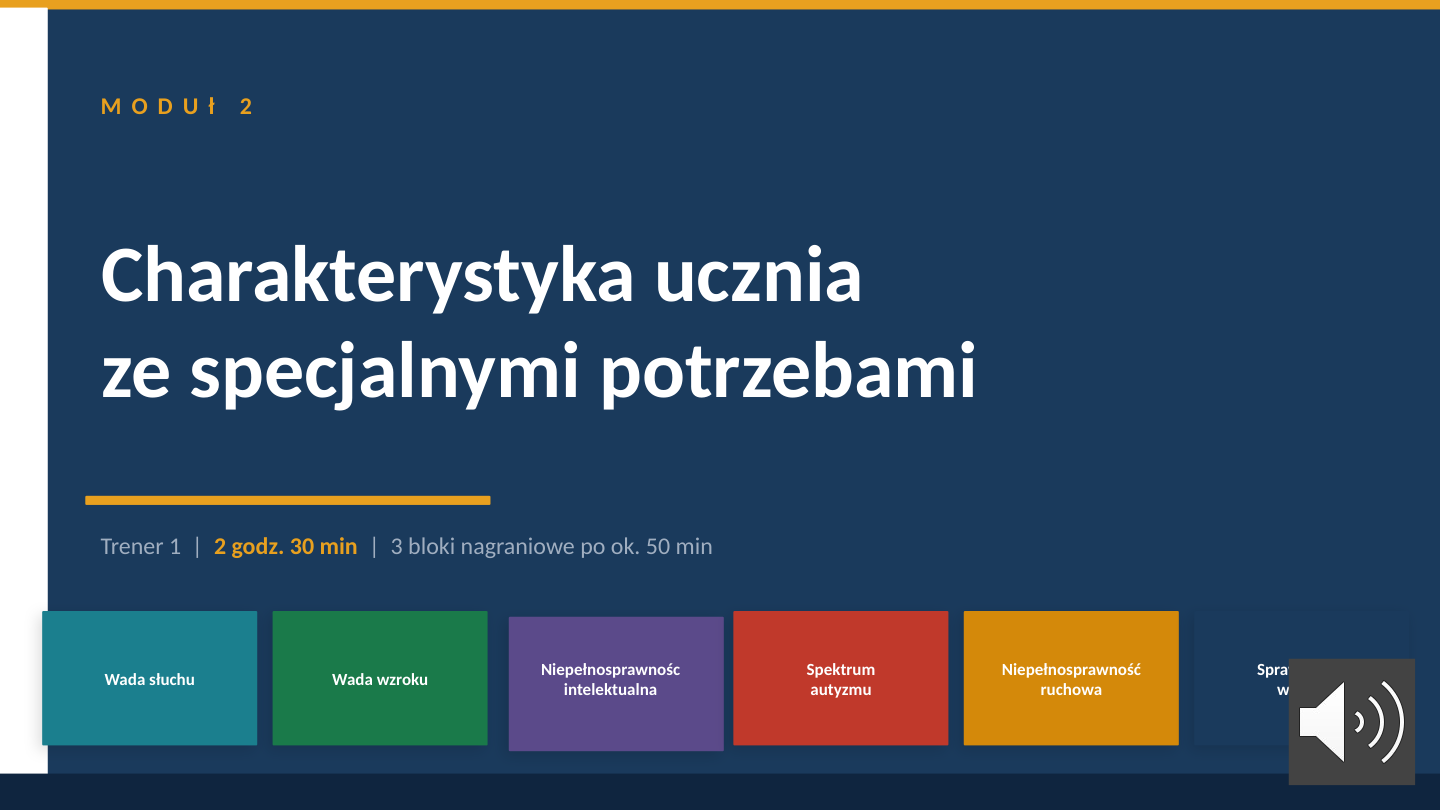Image resolution: width=1440 pixels, height=811 pixels.
Task: Click the sound waves of speaker icon
Action: [1381, 721]
